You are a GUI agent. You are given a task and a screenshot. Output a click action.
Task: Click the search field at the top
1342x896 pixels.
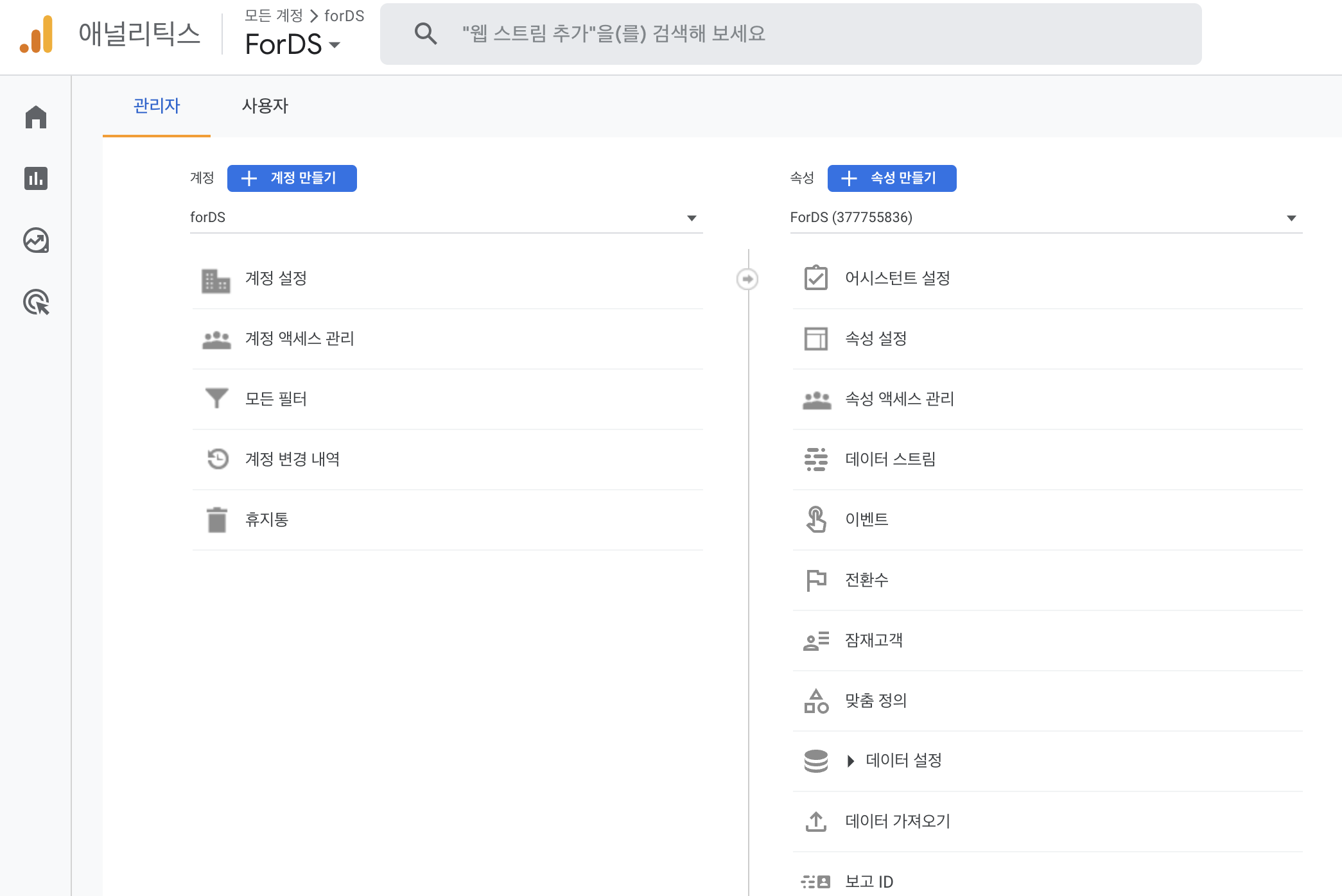pos(790,34)
